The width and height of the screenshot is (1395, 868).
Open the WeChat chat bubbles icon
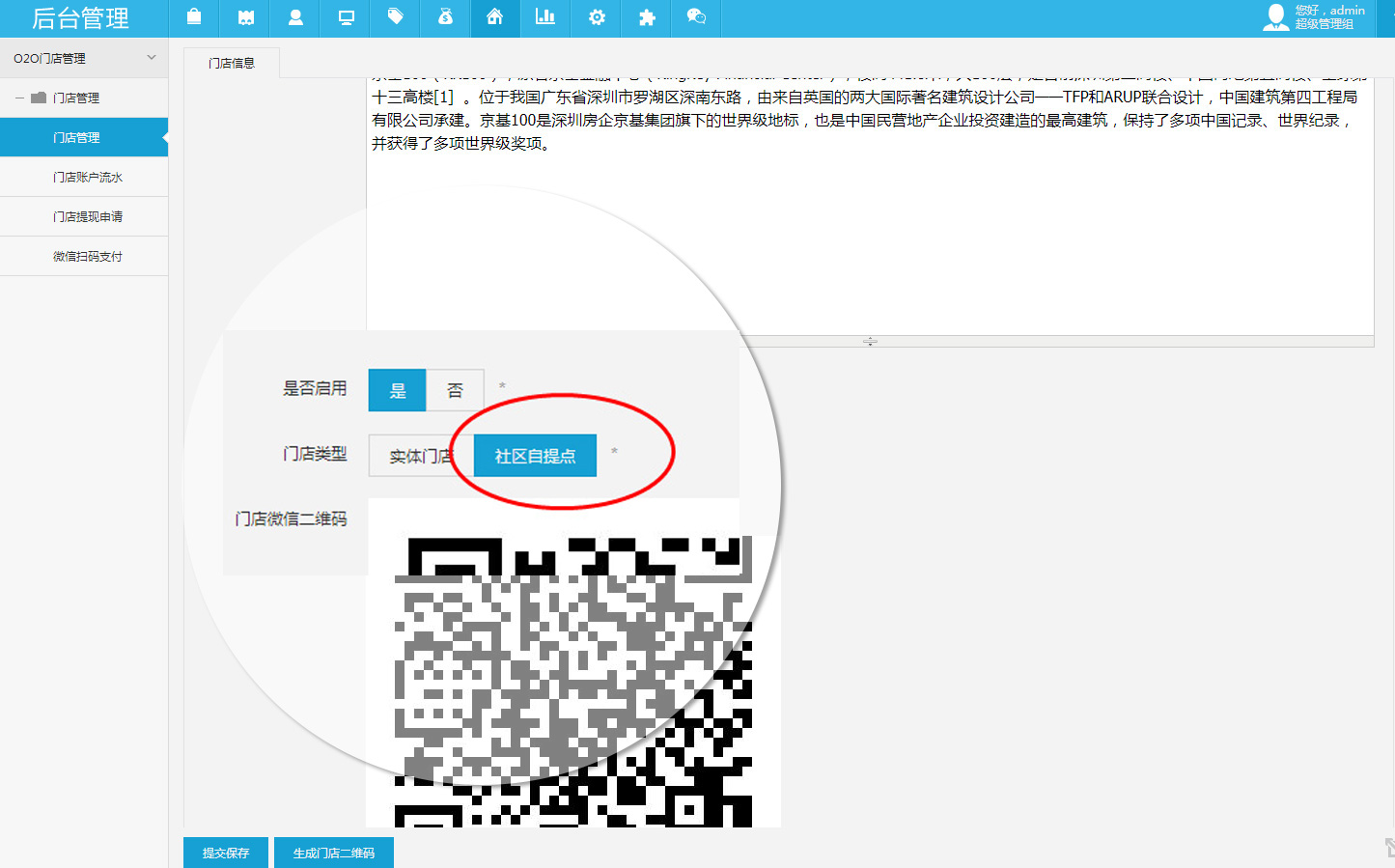pyautogui.click(x=696, y=17)
